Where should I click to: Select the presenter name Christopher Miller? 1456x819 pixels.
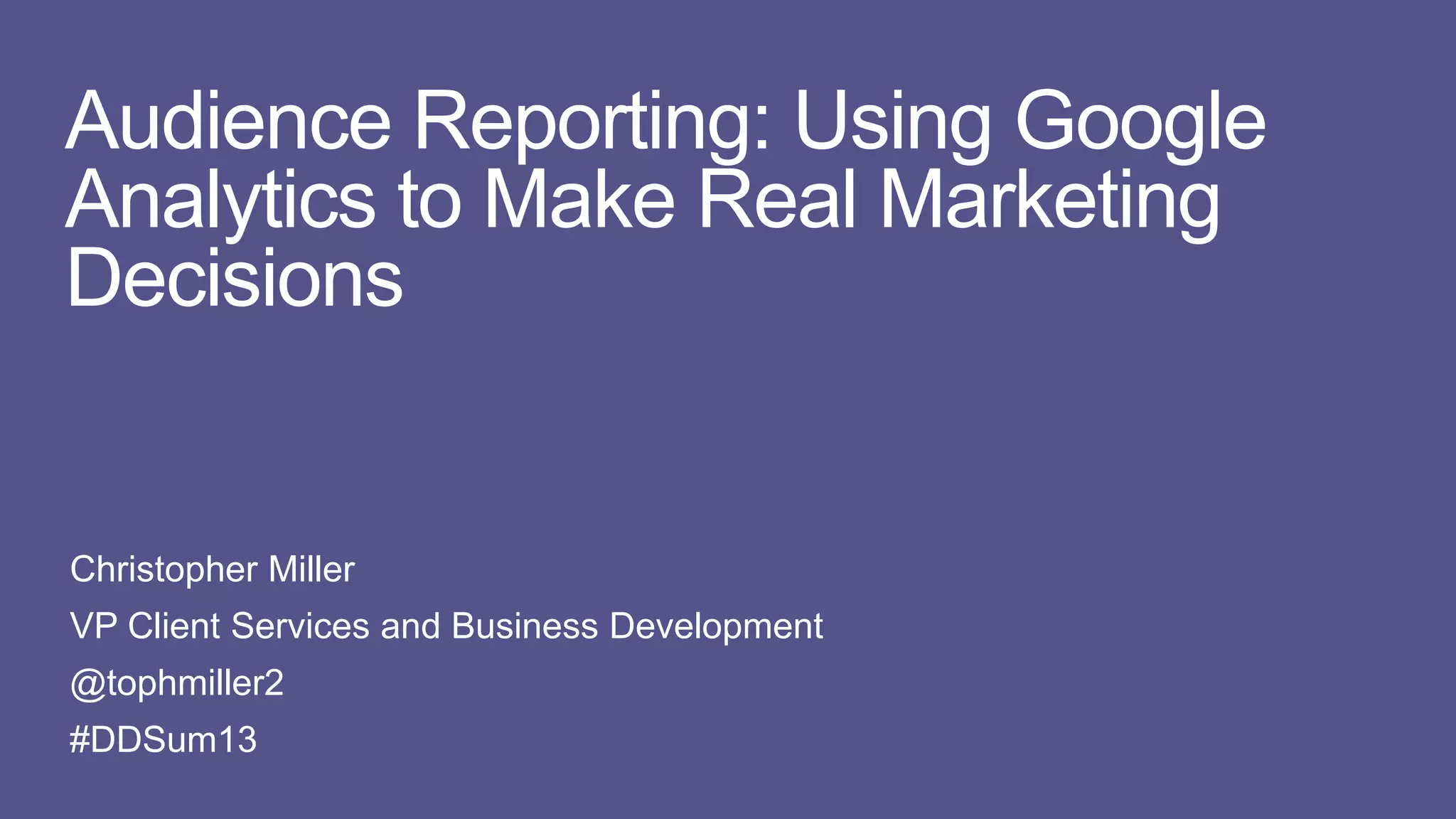point(212,569)
